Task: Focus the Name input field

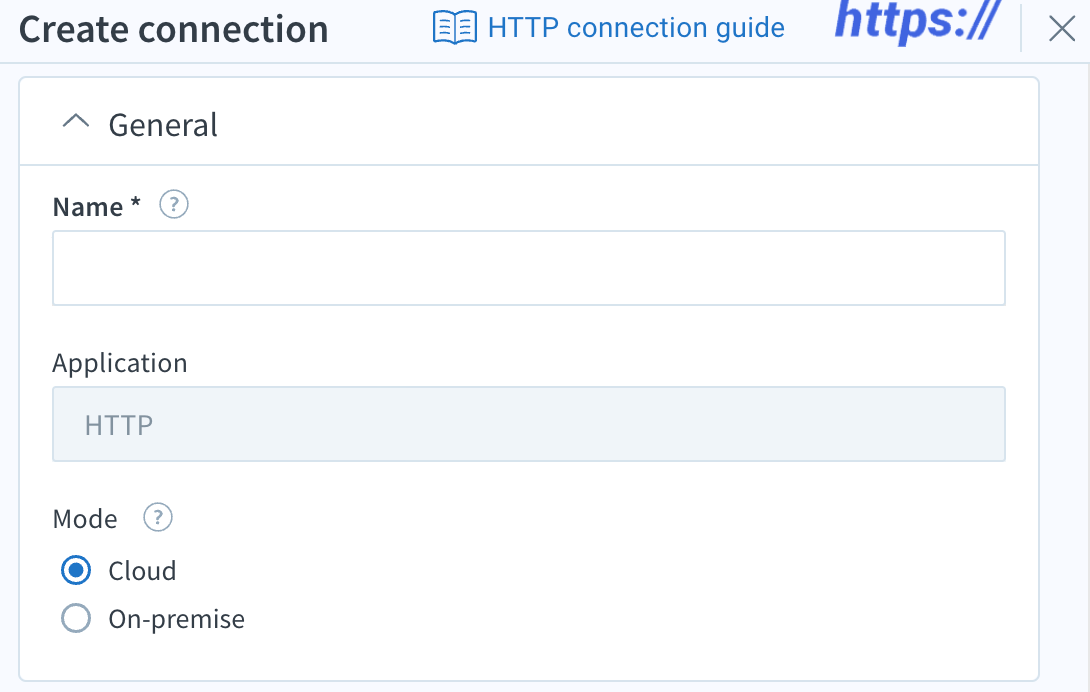Action: [529, 268]
